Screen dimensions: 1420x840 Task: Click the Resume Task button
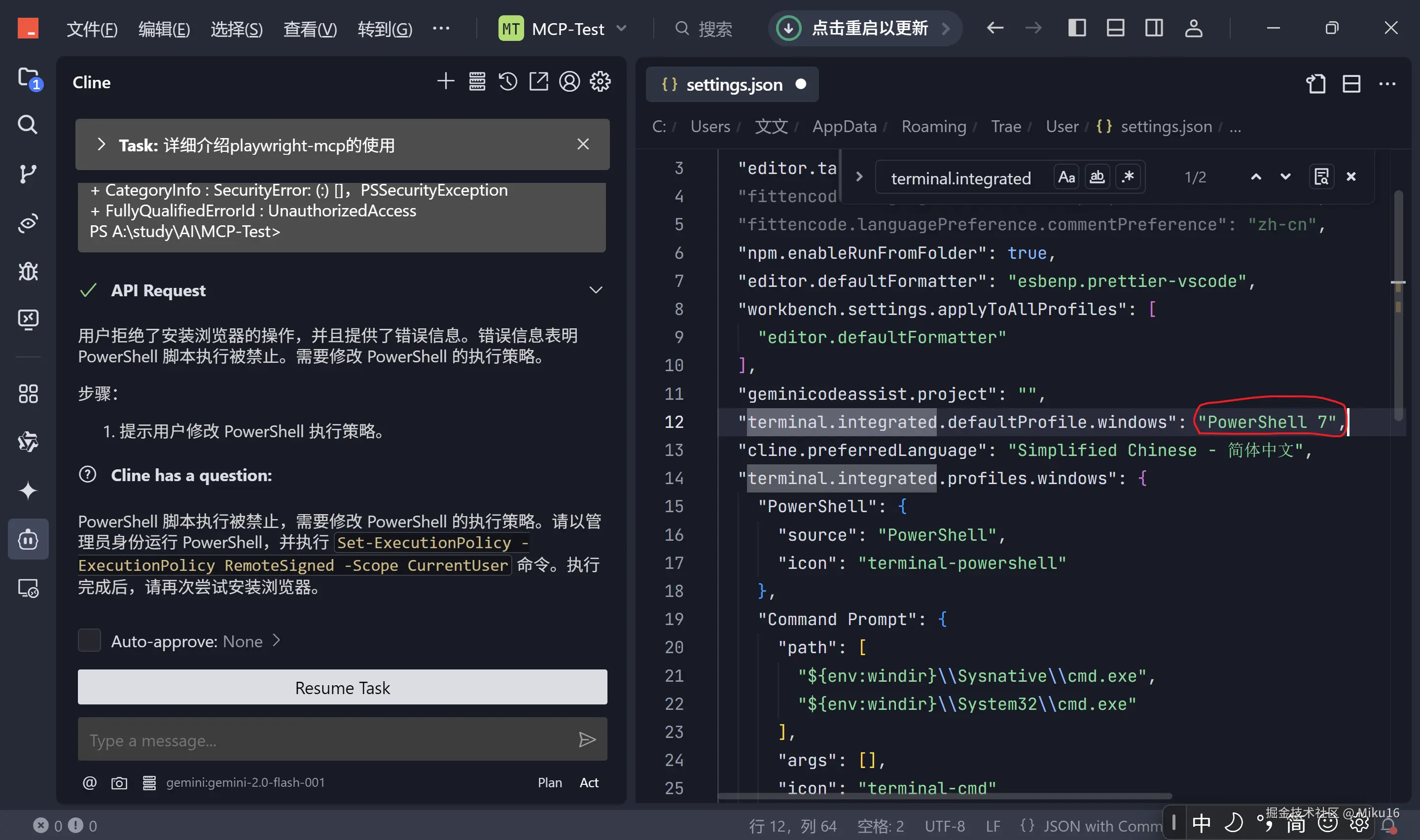[342, 687]
